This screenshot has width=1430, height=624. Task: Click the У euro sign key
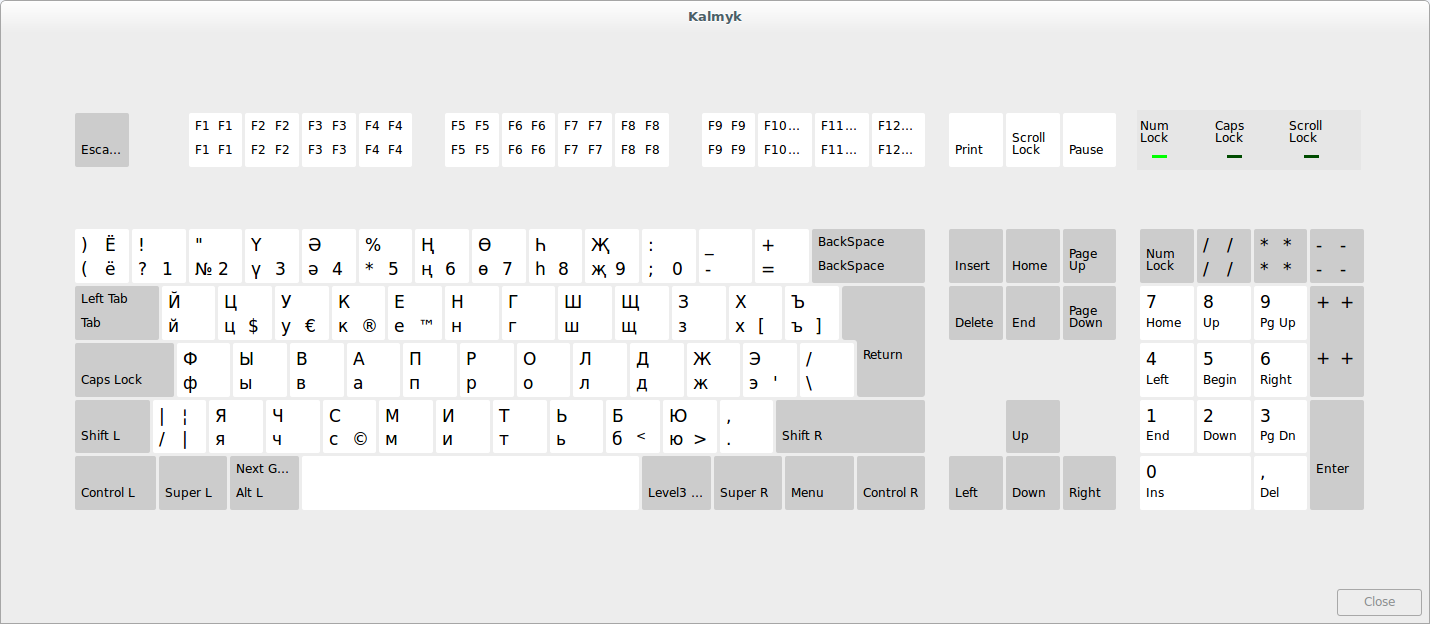coord(301,313)
